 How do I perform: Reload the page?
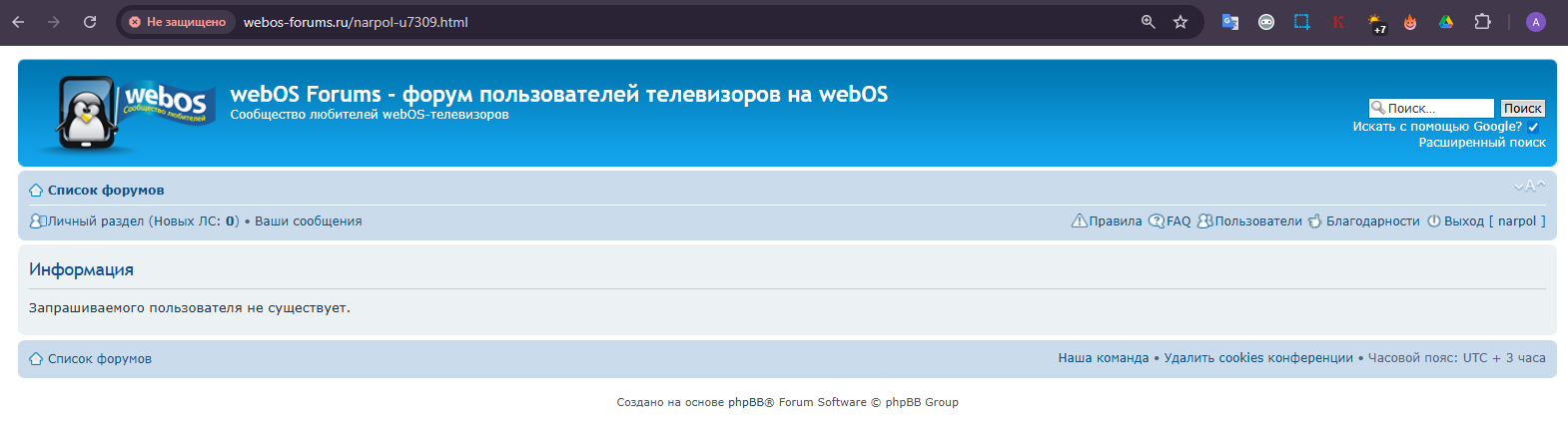pos(90,22)
